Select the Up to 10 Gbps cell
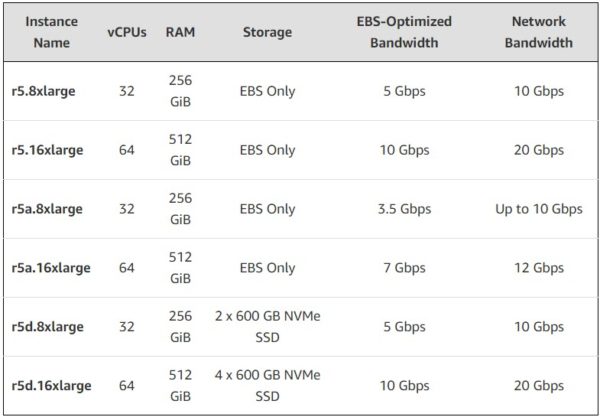600x417 pixels. 539,209
